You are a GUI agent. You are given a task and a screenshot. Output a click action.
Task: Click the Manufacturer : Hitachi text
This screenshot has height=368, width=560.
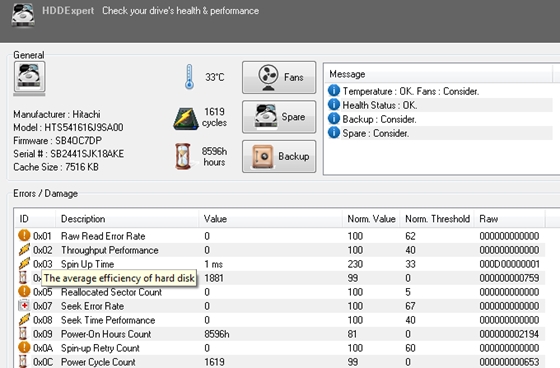tap(57, 114)
